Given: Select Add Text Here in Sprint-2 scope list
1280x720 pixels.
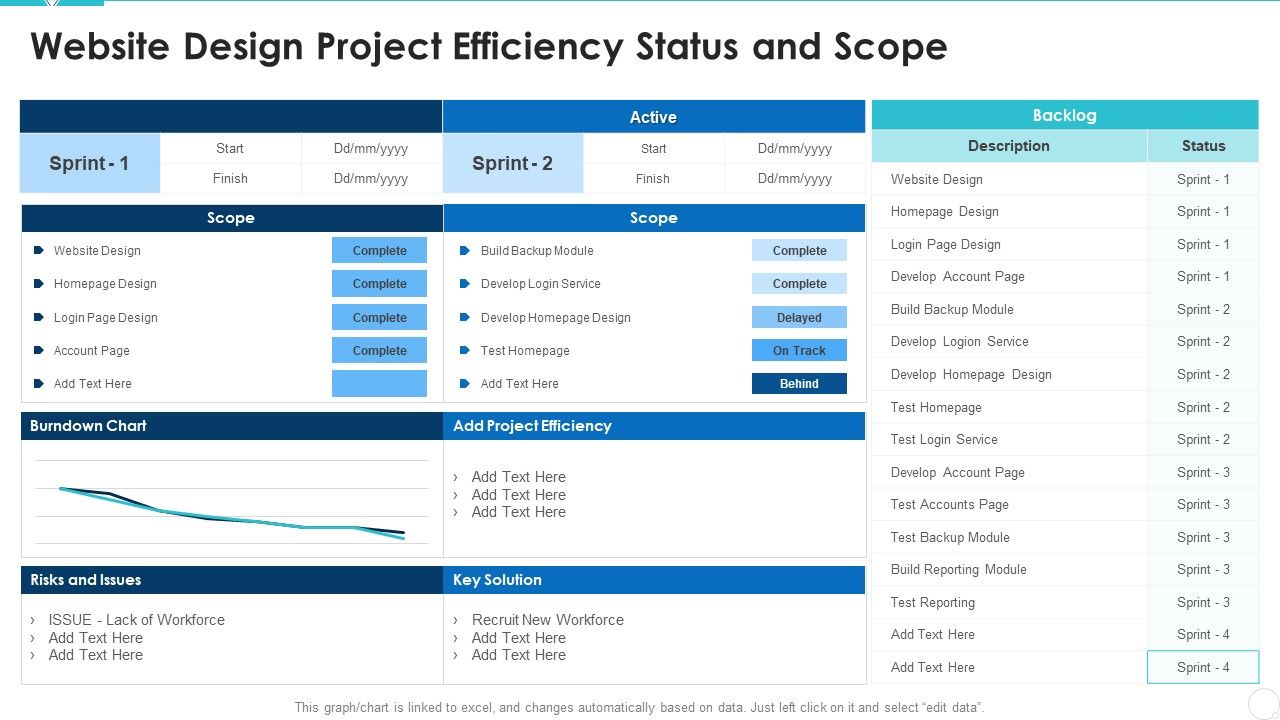Looking at the screenshot, I should pos(519,384).
